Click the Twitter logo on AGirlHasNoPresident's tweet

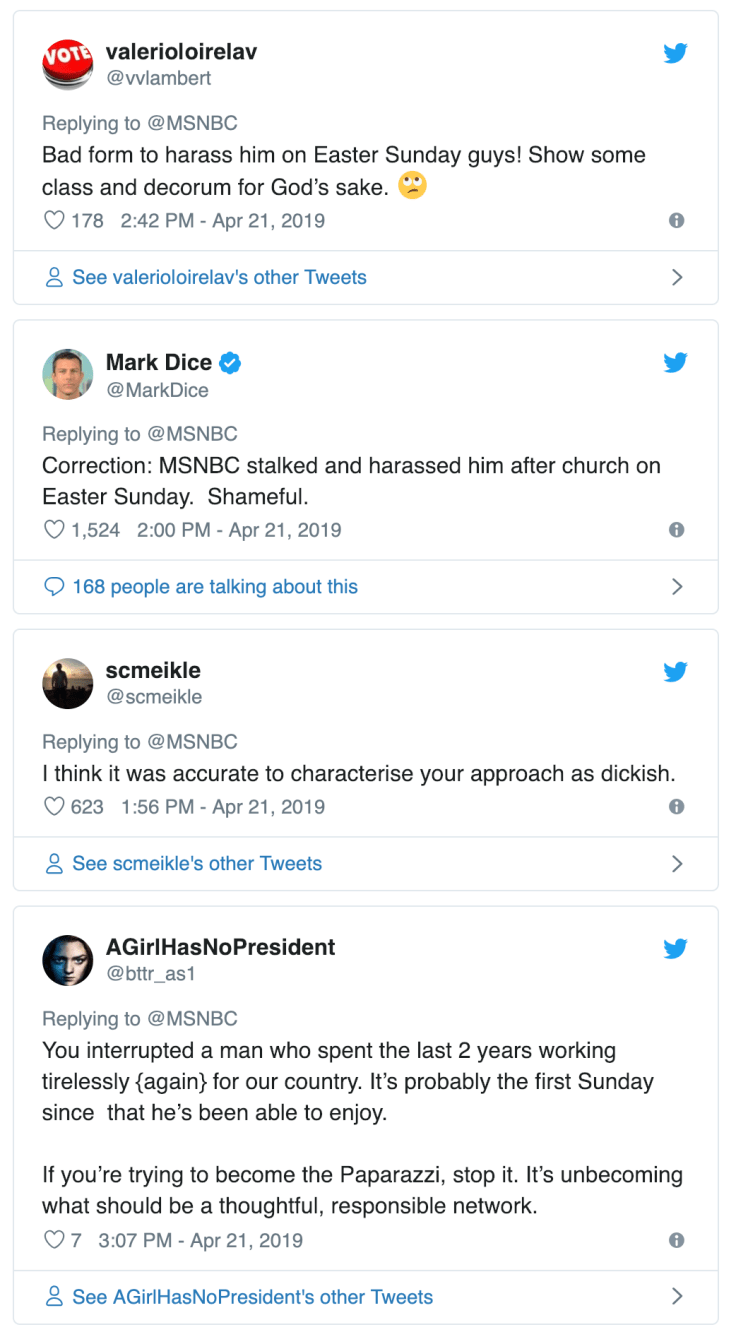(676, 949)
